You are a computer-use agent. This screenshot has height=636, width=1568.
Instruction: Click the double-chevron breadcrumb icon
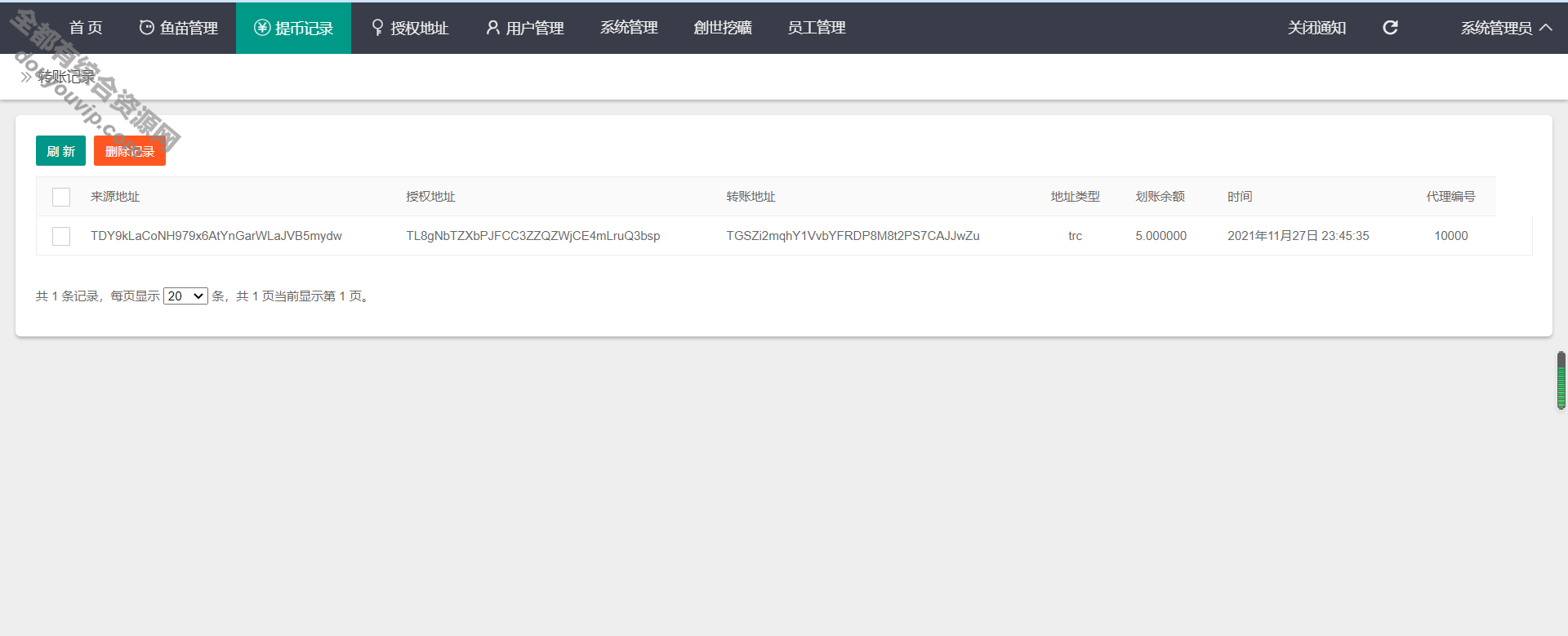click(26, 77)
